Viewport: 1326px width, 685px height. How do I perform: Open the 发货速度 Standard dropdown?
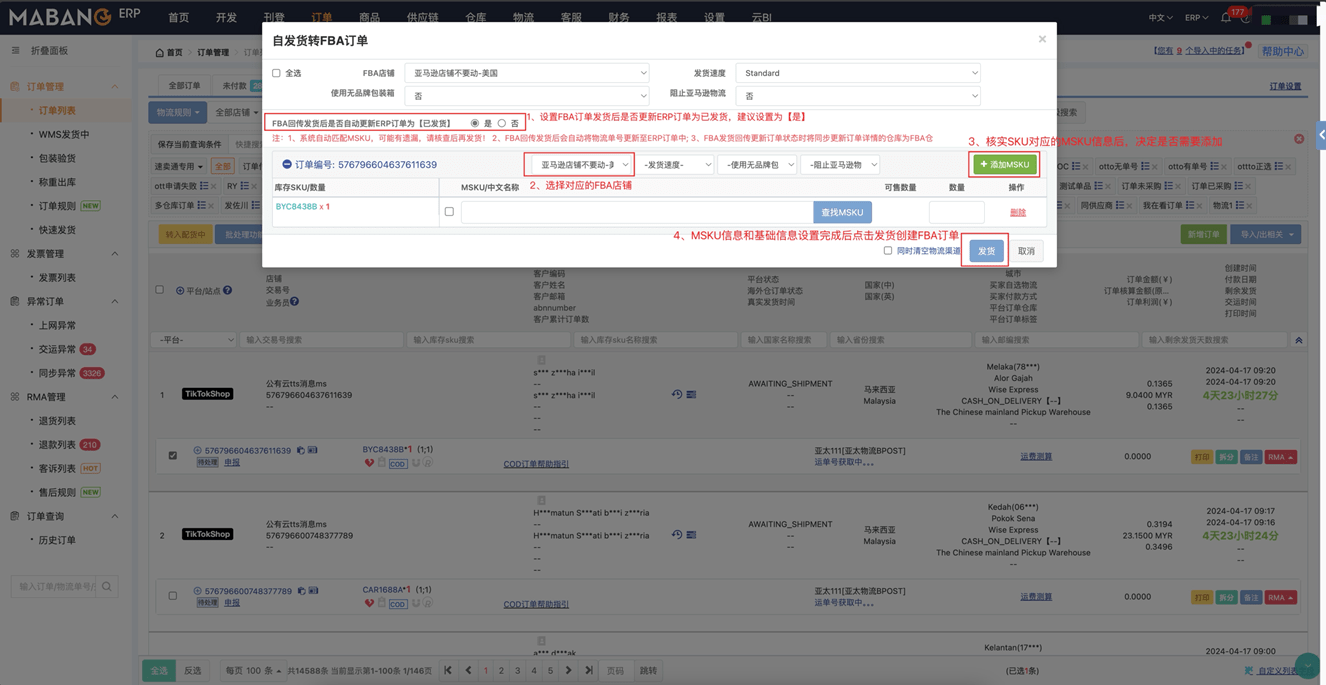click(857, 73)
